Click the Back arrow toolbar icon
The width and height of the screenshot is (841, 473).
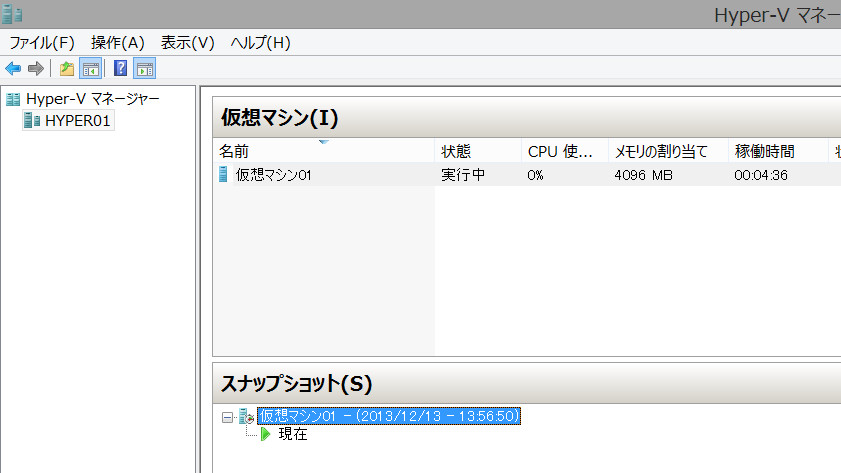(x=13, y=69)
